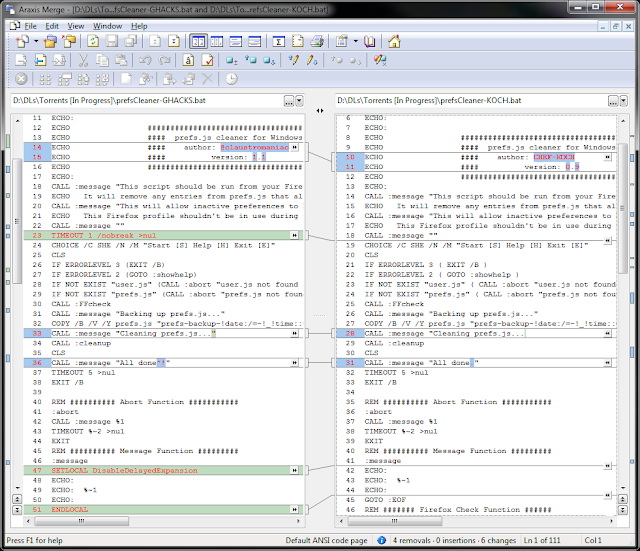Screen dimensions: 640x551
Task: Click the Paste clipboard icon
Action: [x=121, y=60]
